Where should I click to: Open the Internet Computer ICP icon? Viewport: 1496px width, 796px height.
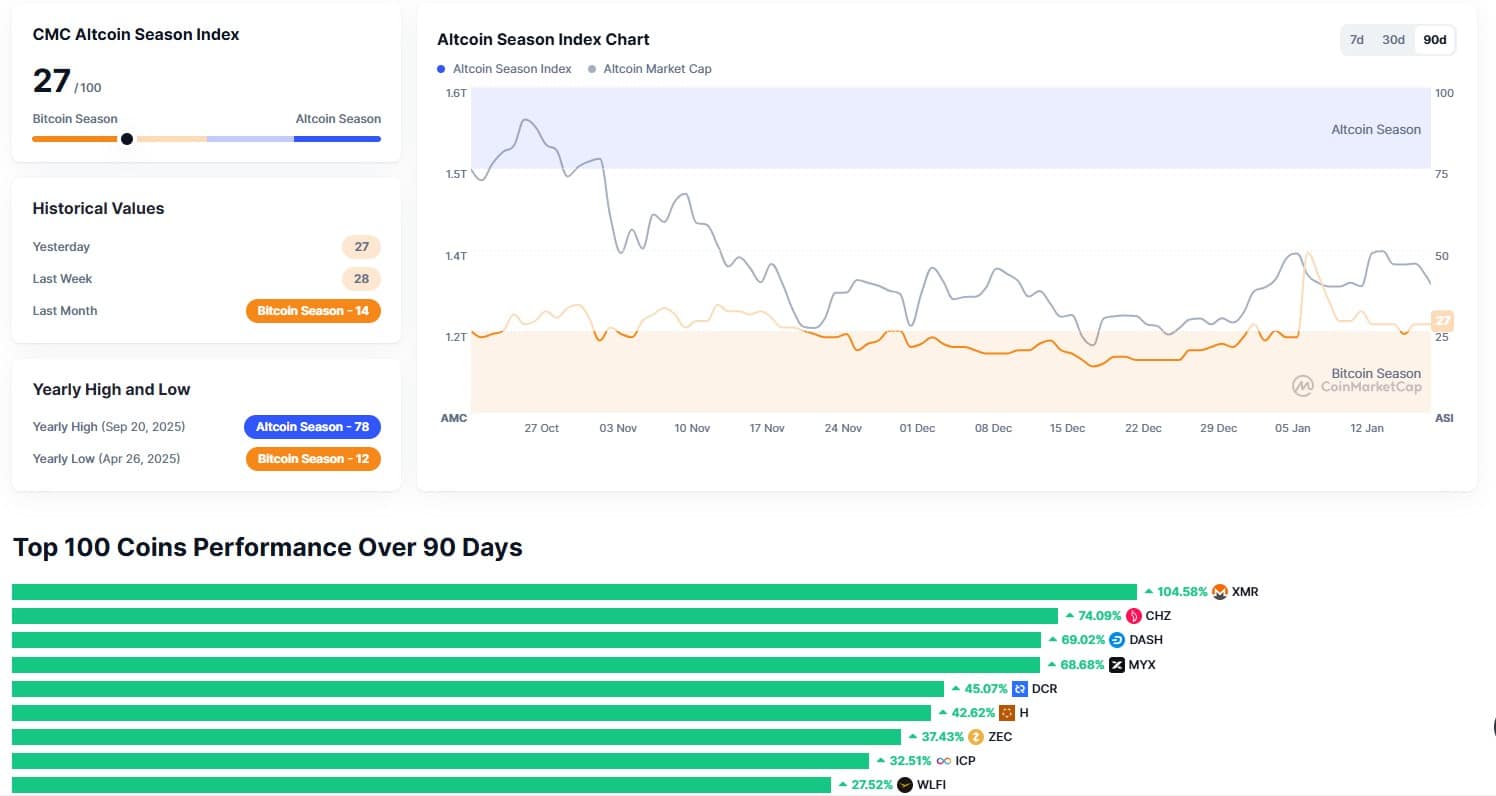tap(944, 760)
